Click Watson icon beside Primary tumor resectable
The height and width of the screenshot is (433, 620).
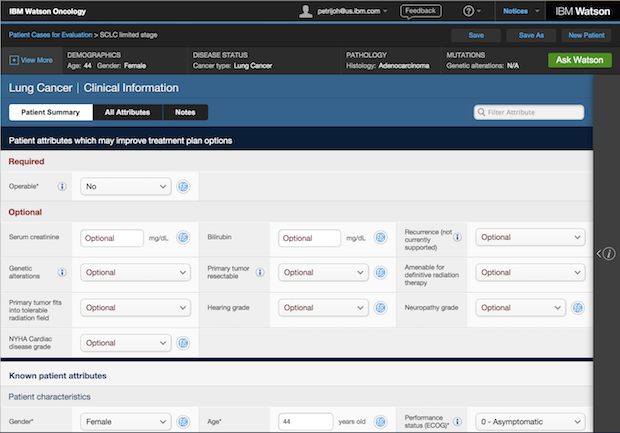(380, 272)
